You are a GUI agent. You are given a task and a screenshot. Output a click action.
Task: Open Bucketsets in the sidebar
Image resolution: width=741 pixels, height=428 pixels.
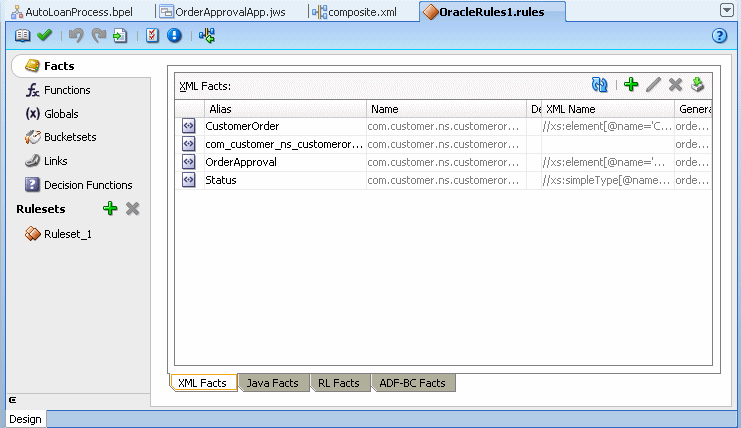point(70,137)
